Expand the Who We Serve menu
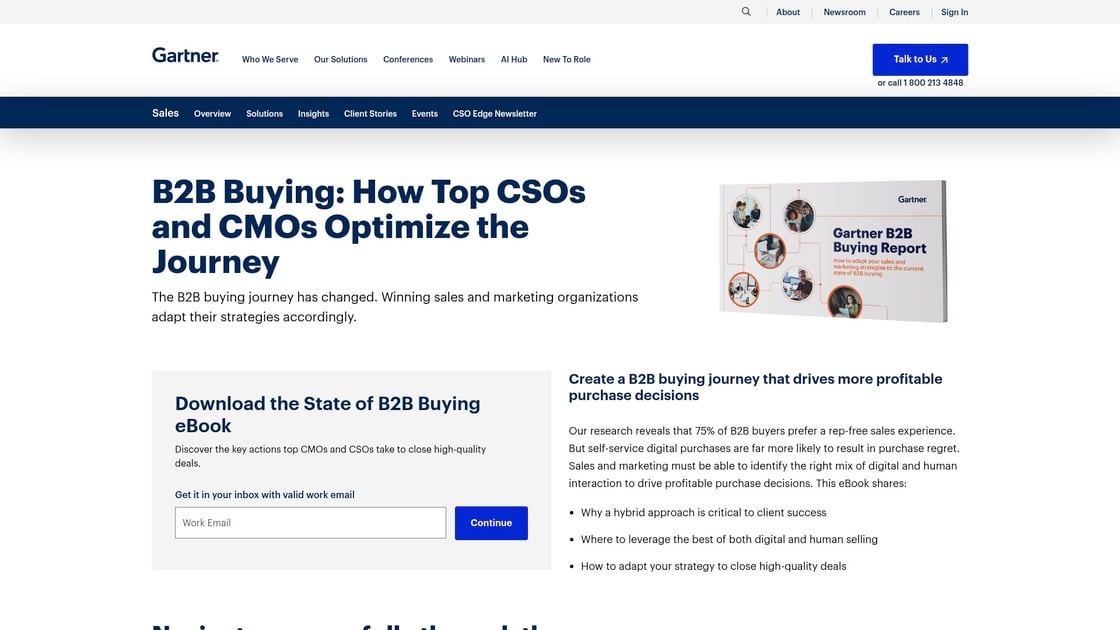 (x=270, y=59)
